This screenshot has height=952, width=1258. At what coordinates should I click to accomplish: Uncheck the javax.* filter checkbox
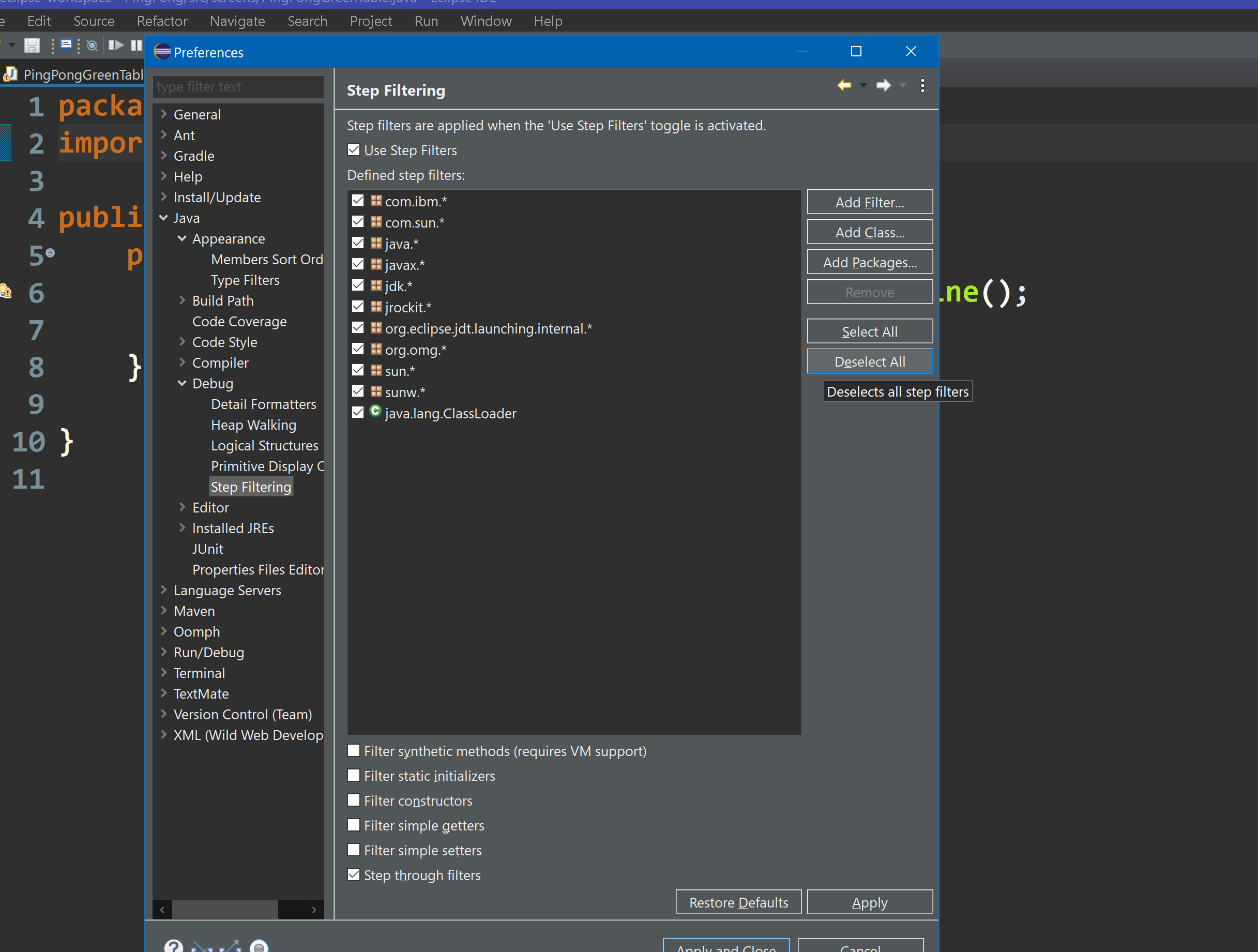[x=358, y=264]
